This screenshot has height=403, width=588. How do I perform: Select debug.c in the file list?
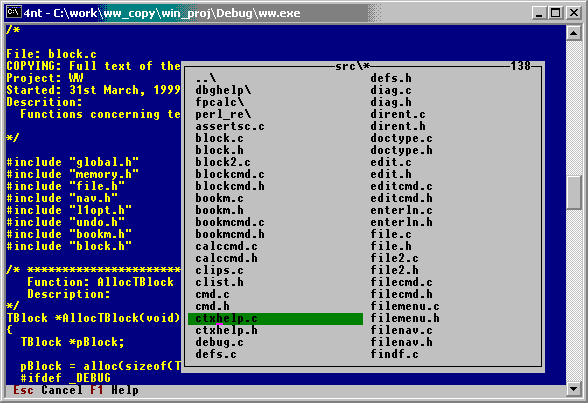click(219, 342)
